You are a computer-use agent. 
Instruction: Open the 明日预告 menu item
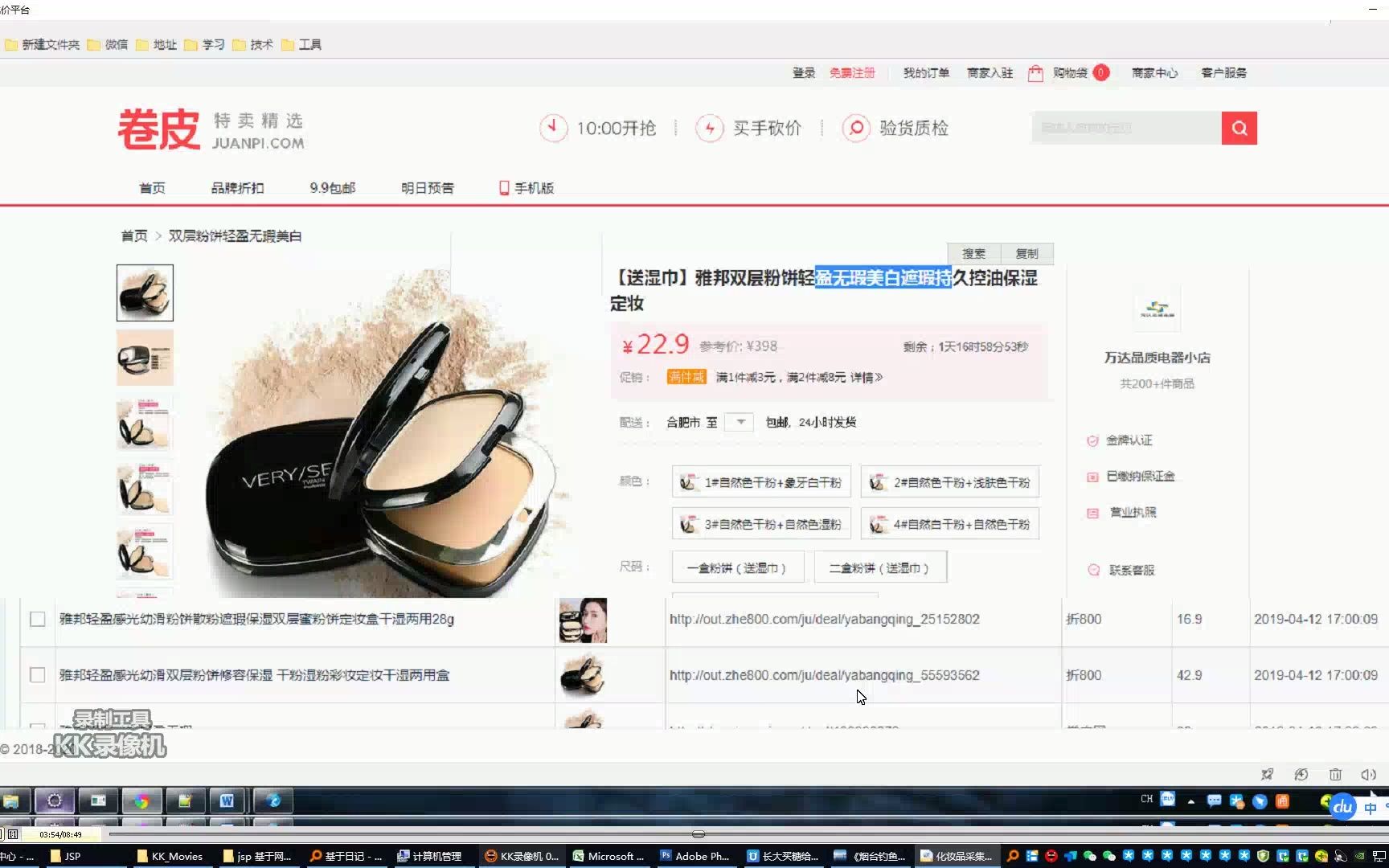(428, 187)
